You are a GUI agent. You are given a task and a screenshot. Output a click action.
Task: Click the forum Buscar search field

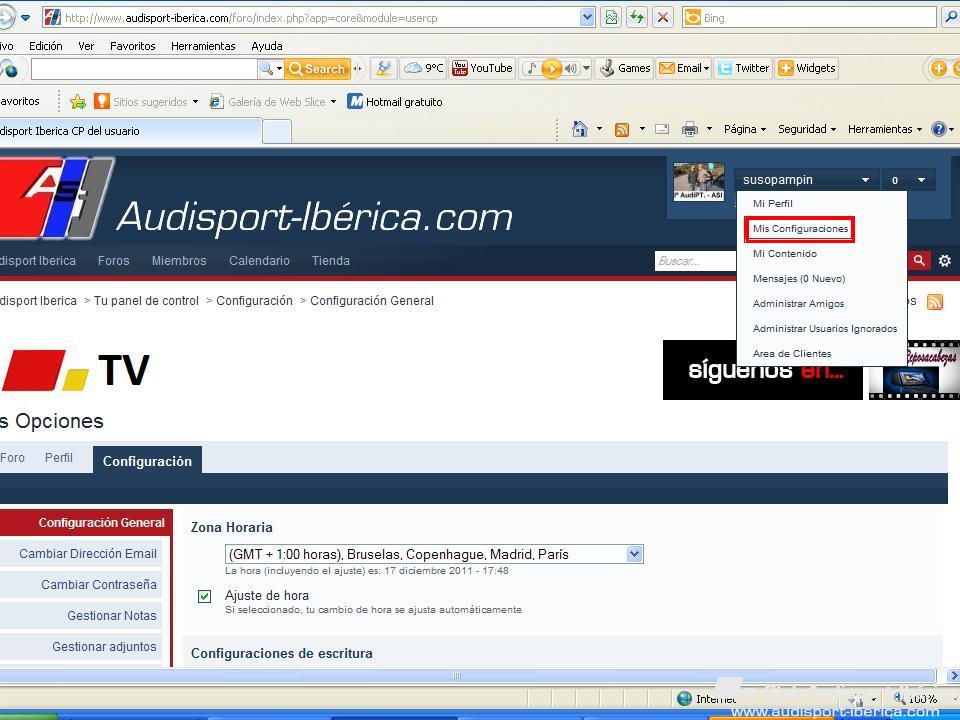[x=696, y=261]
